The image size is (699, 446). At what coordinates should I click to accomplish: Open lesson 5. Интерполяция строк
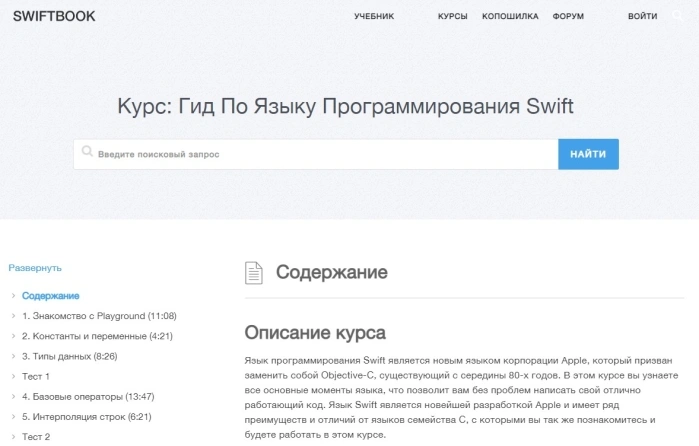[87, 417]
